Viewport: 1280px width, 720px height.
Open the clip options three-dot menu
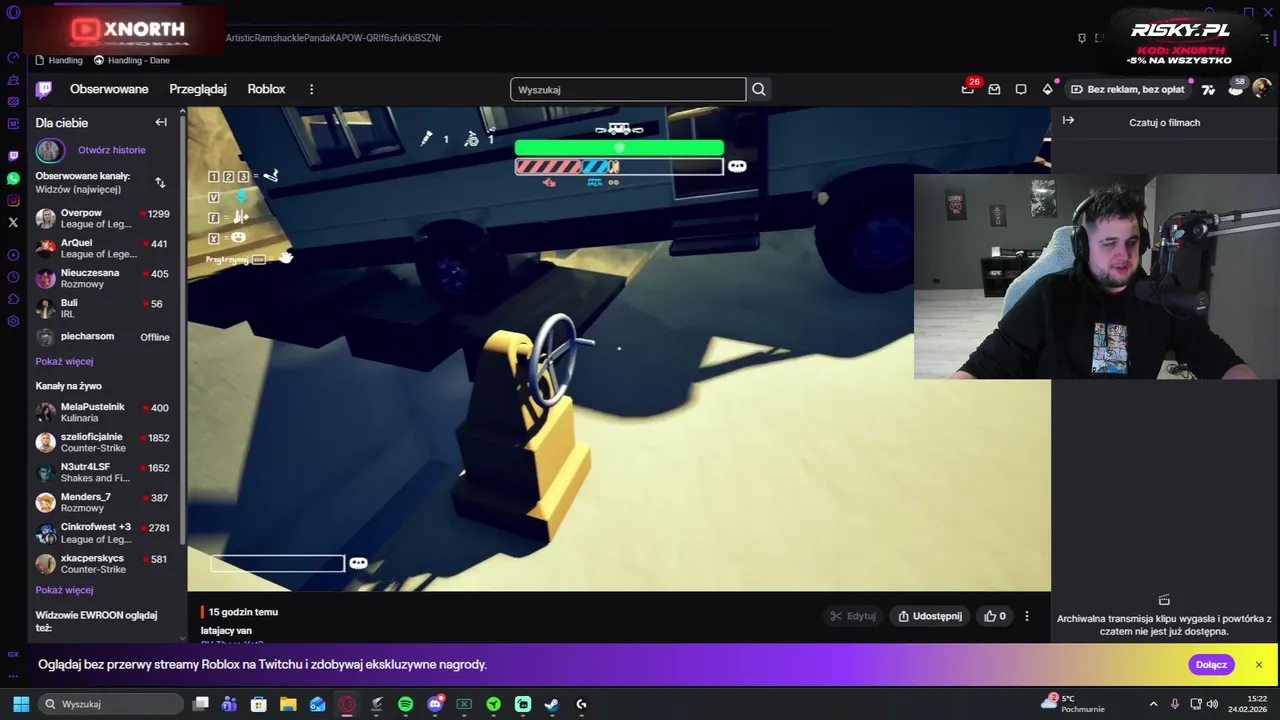(1027, 616)
